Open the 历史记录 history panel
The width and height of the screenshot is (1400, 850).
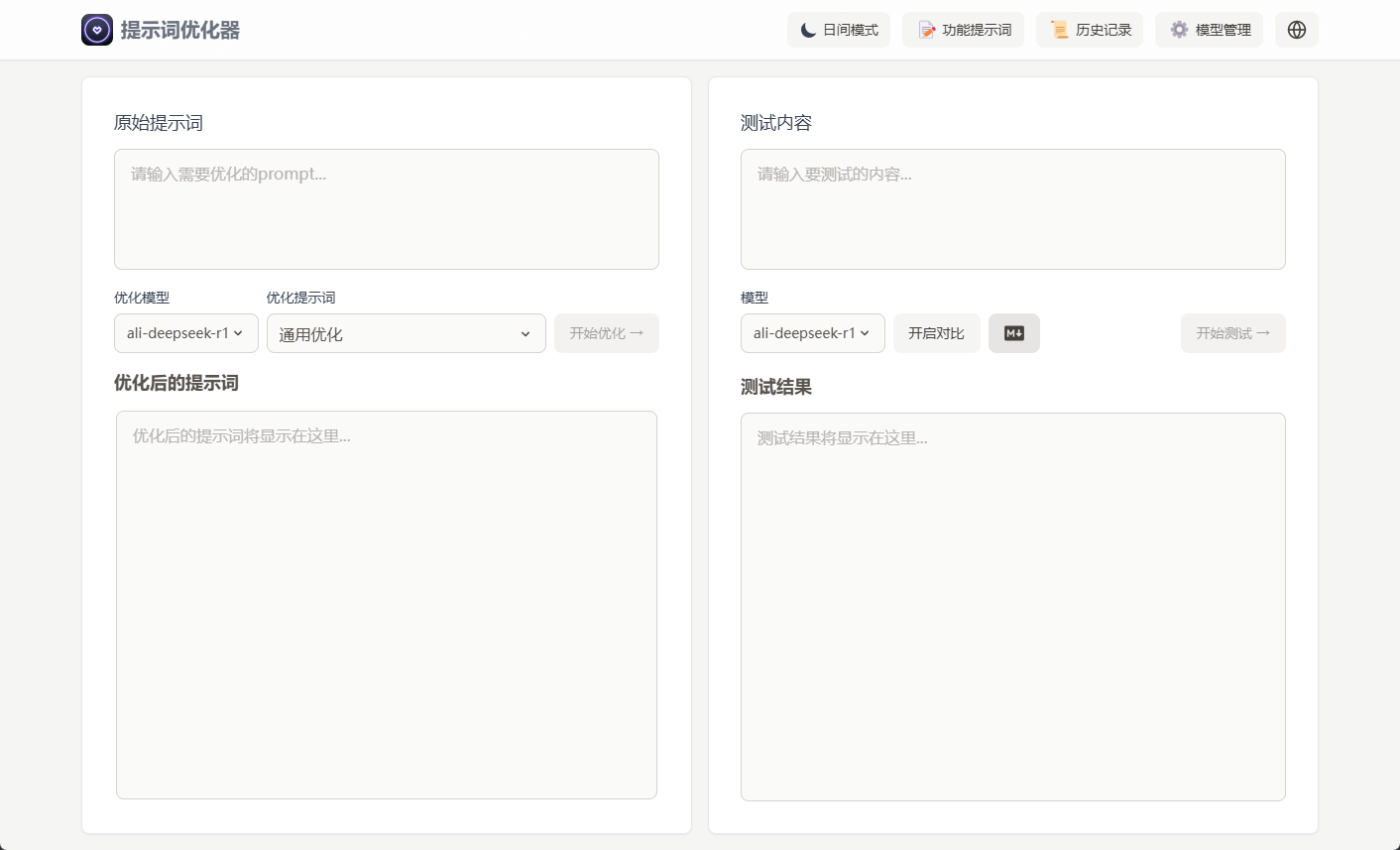[1089, 30]
